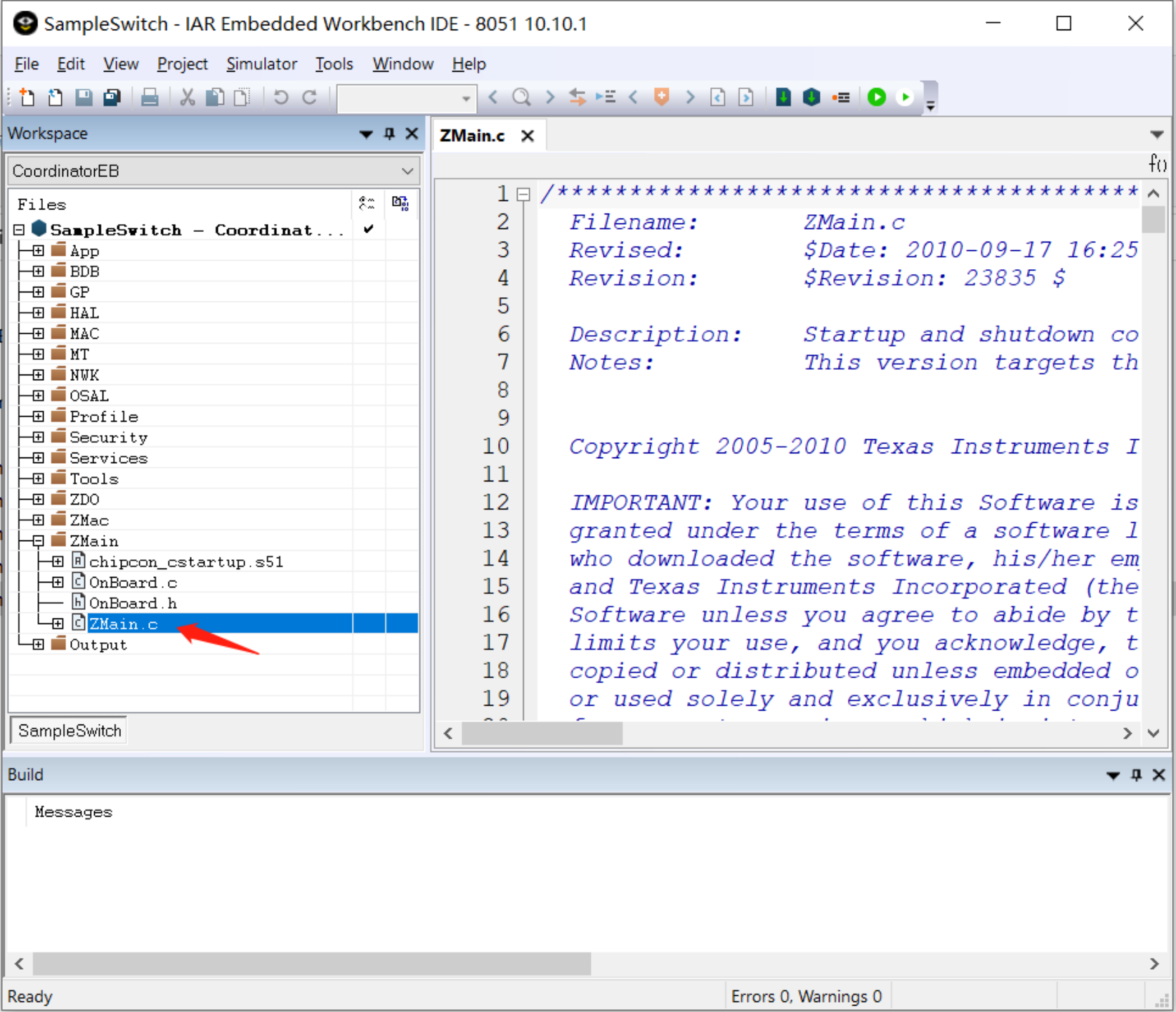Open the editor tab list dropdown
The height and width of the screenshot is (1012, 1176).
click(x=1156, y=134)
